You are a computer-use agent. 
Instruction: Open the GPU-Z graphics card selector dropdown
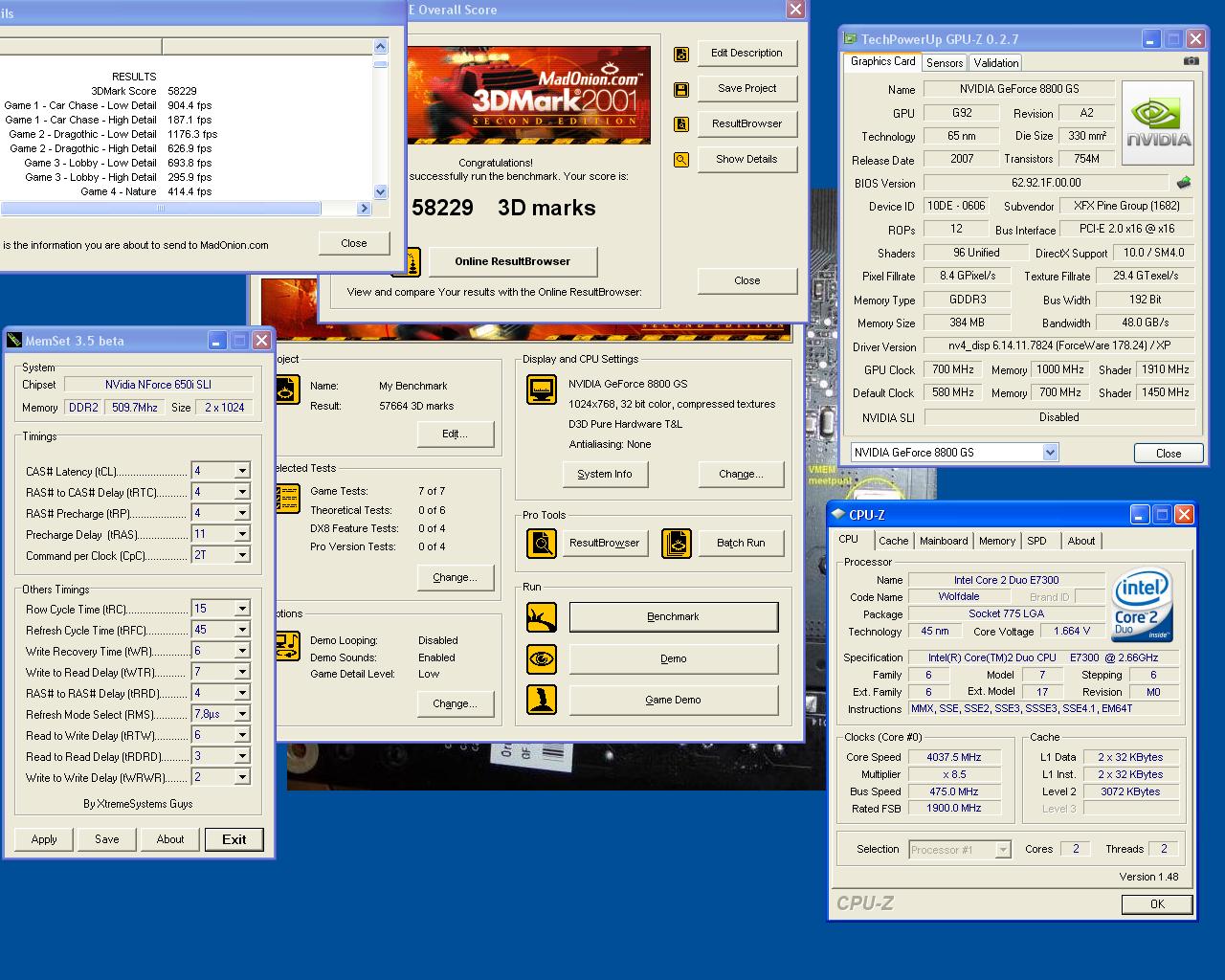(1050, 453)
